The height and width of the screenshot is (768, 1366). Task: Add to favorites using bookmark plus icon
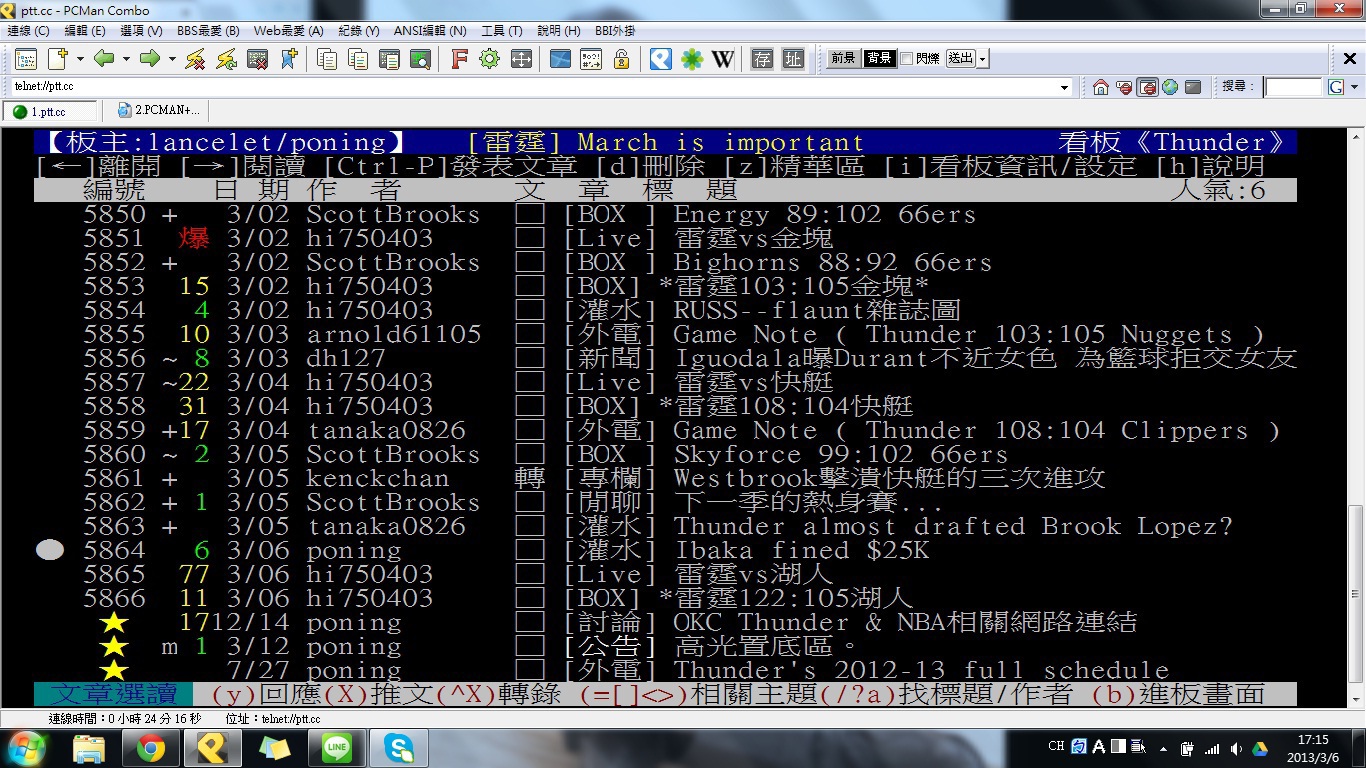[x=288, y=59]
